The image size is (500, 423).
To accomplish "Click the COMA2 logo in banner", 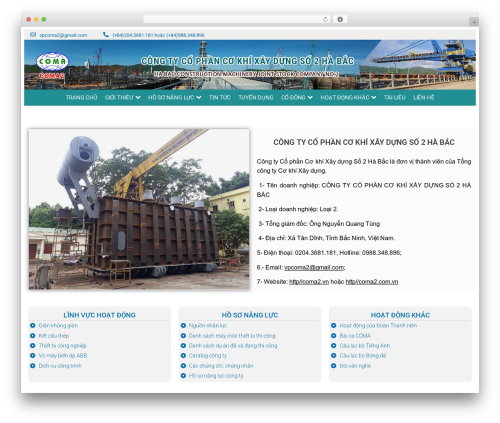I will [52, 65].
